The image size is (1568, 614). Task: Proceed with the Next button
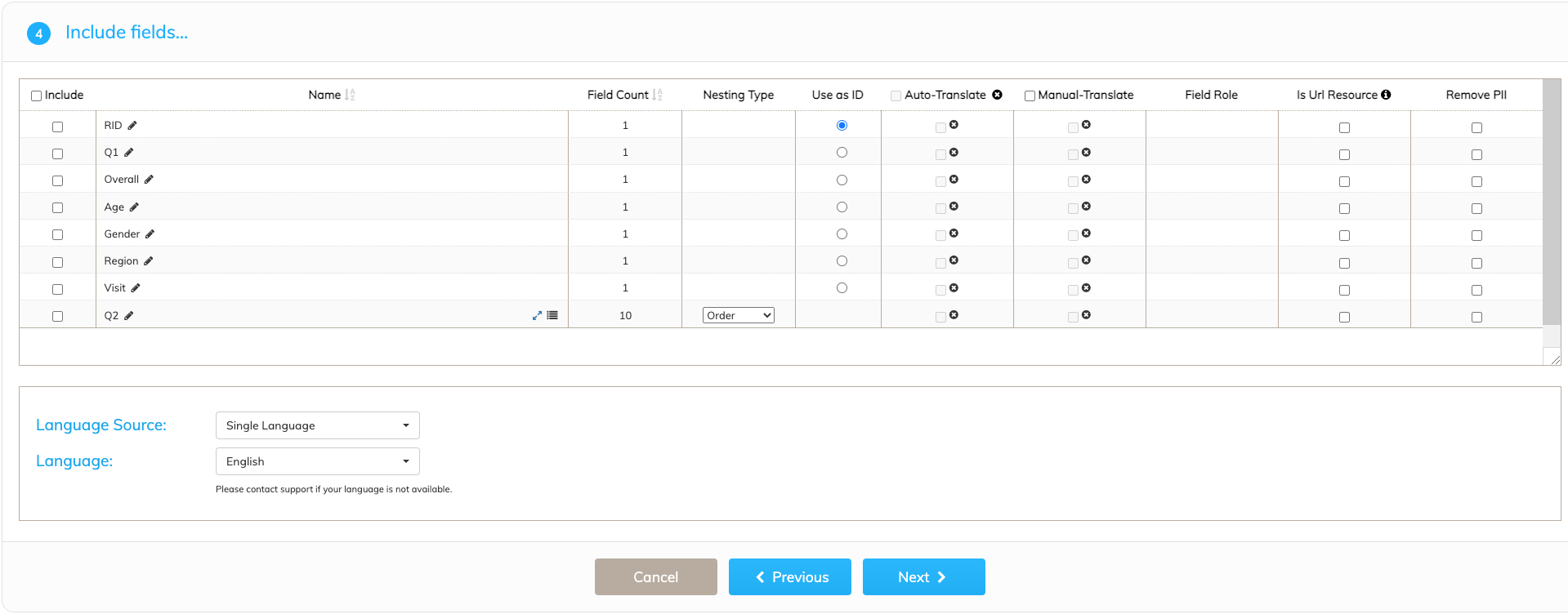tap(924, 577)
